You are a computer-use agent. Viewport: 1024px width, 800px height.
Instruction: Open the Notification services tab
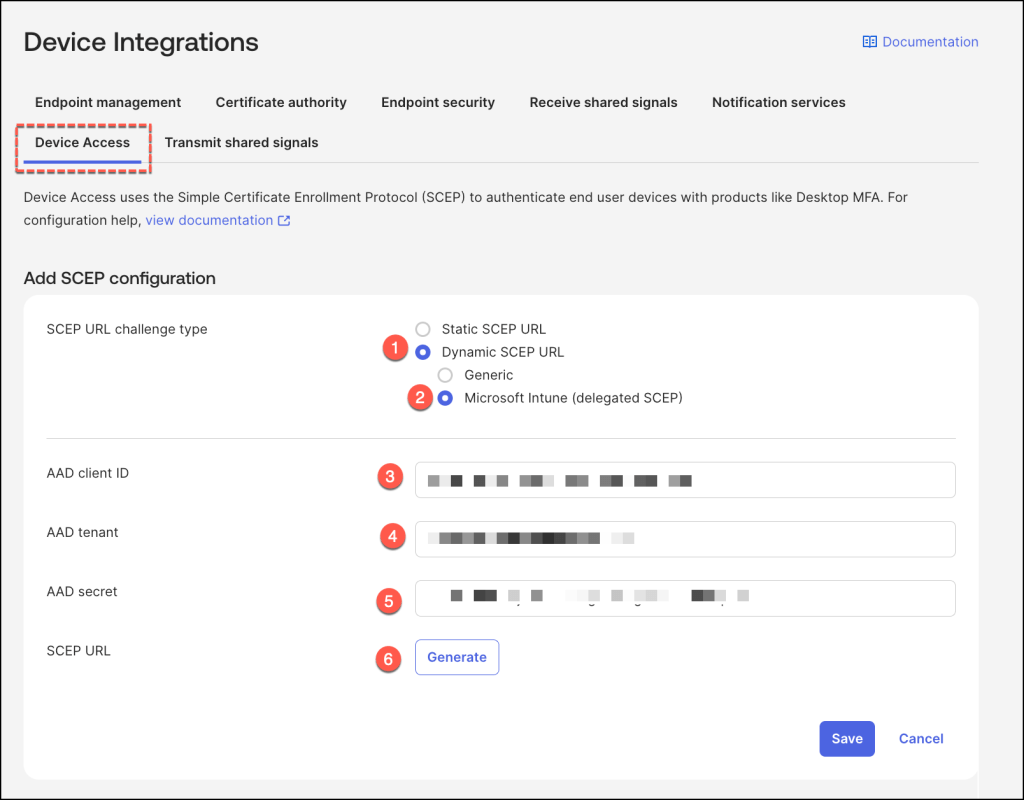pos(778,102)
